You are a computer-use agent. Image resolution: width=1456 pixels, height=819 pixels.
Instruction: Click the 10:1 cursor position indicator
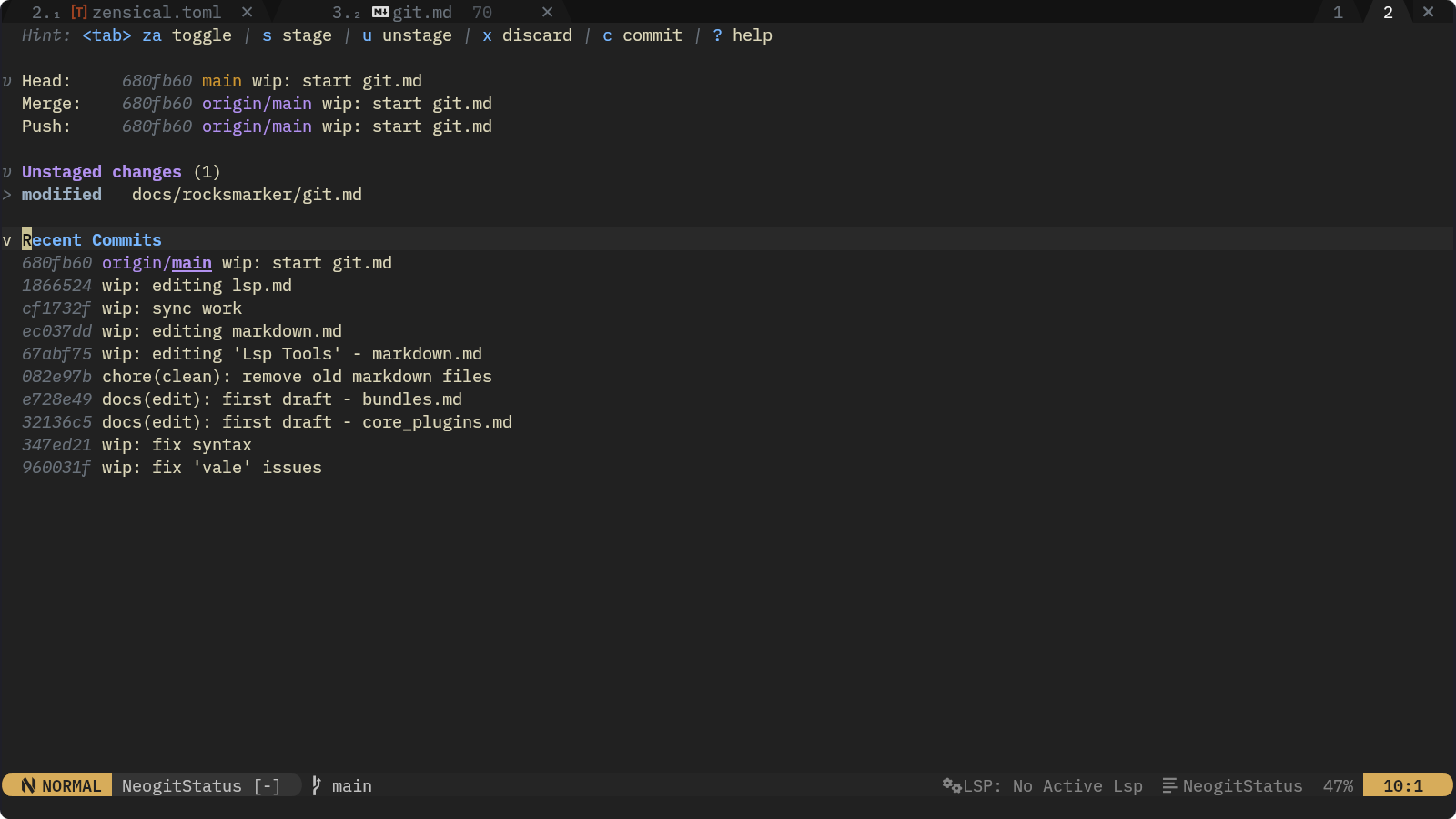pos(1402,785)
